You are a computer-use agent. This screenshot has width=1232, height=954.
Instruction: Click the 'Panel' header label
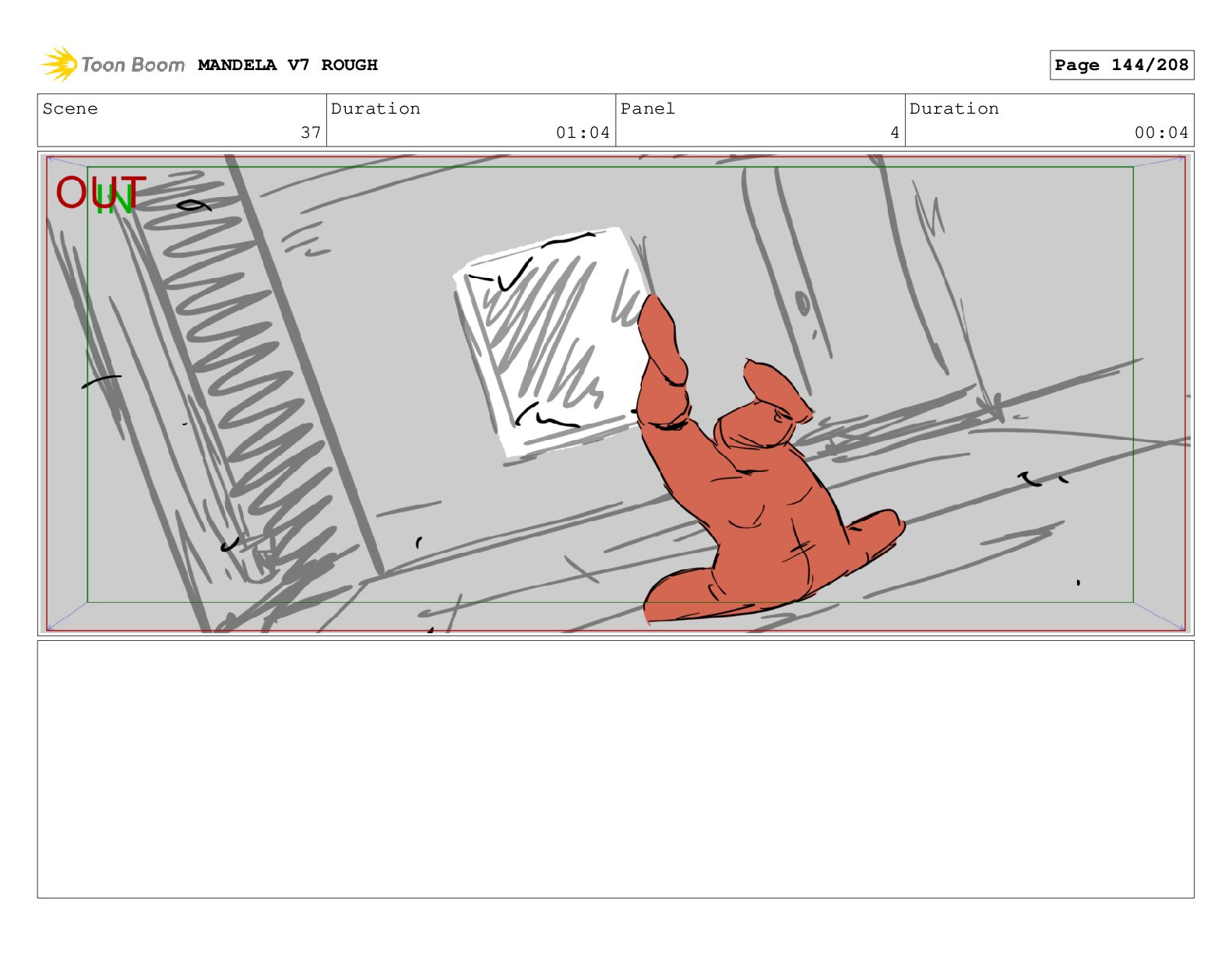click(647, 109)
